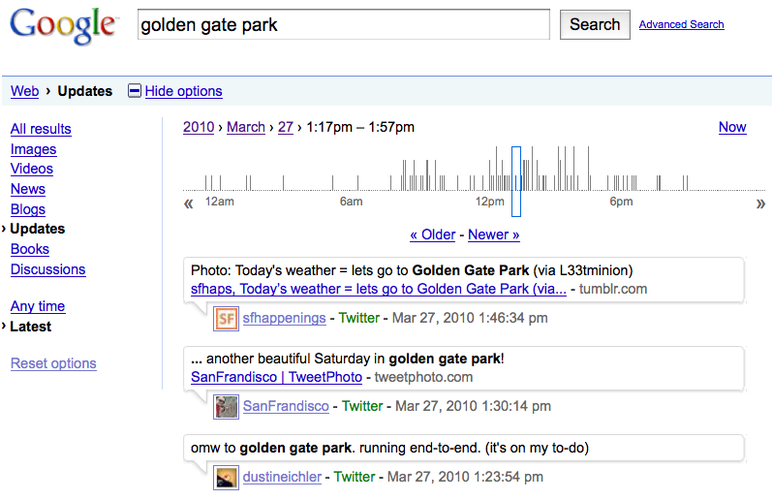Open dustineichler username link
The height and width of the screenshot is (500, 773).
coord(282,477)
